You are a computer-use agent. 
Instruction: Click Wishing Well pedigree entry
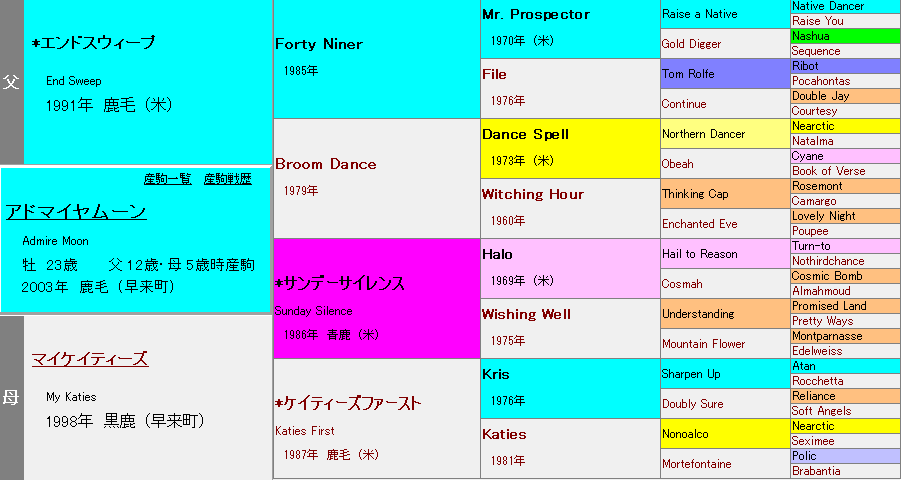tap(526, 314)
